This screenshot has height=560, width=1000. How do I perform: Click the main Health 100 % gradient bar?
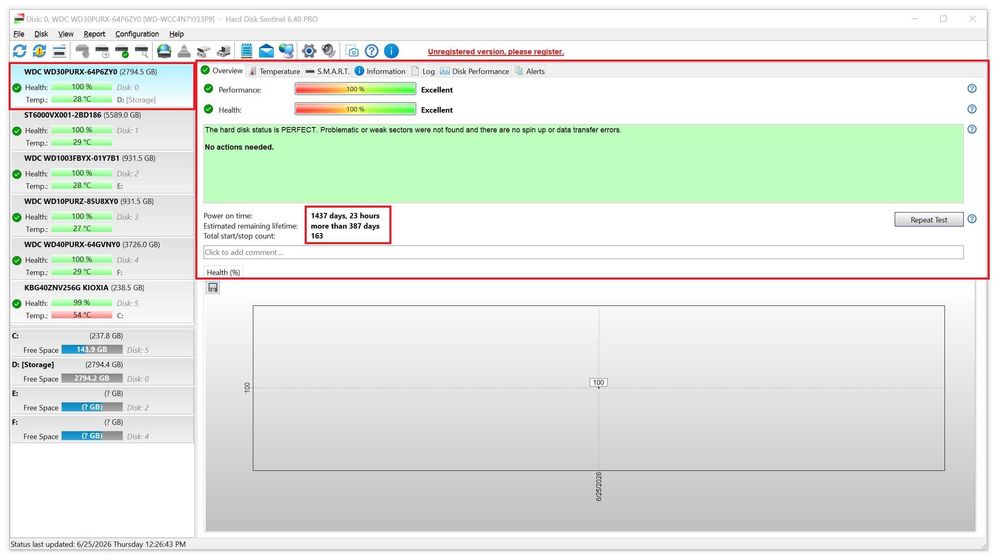click(355, 109)
